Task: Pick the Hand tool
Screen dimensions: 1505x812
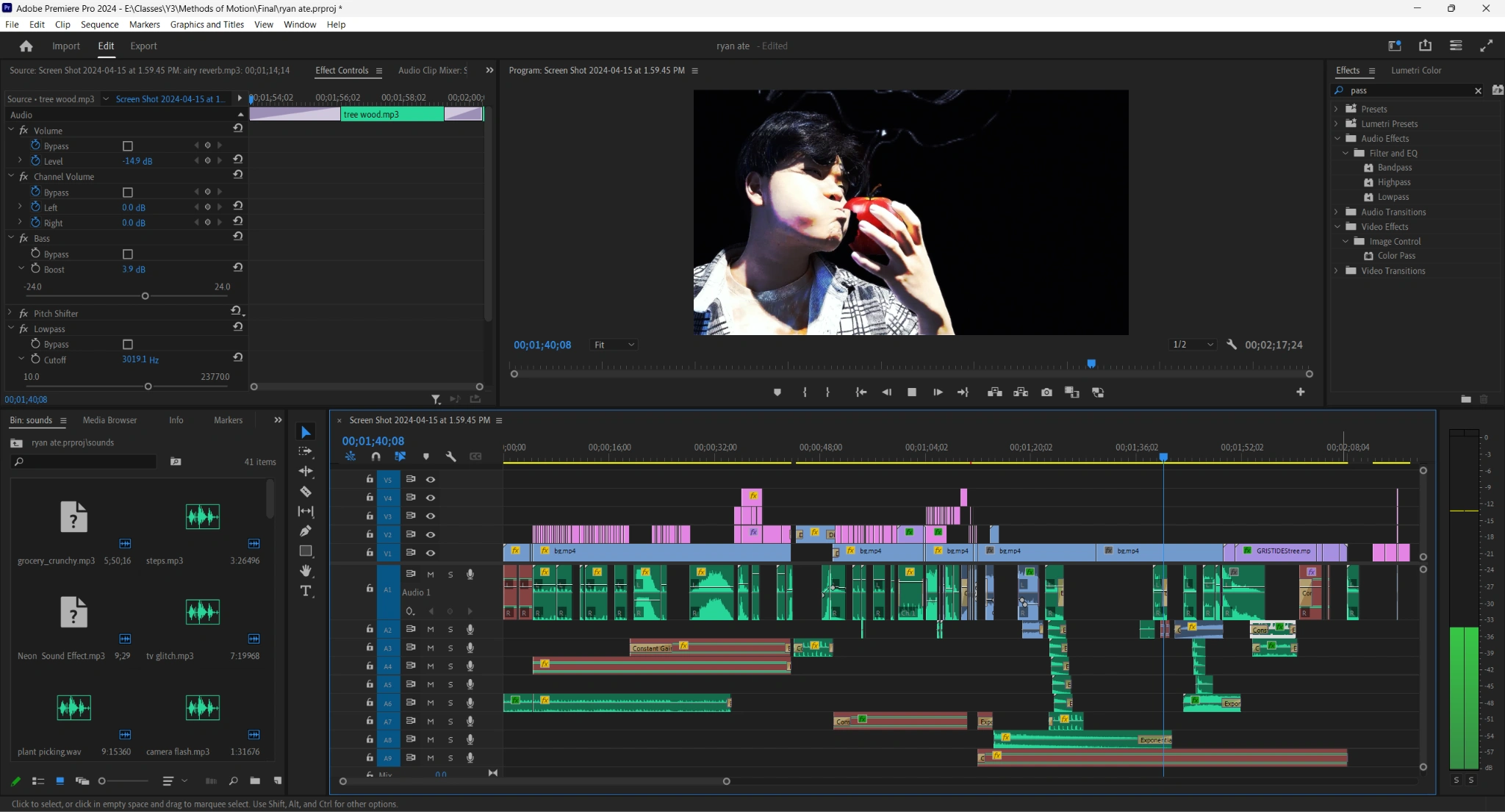Action: [x=306, y=571]
